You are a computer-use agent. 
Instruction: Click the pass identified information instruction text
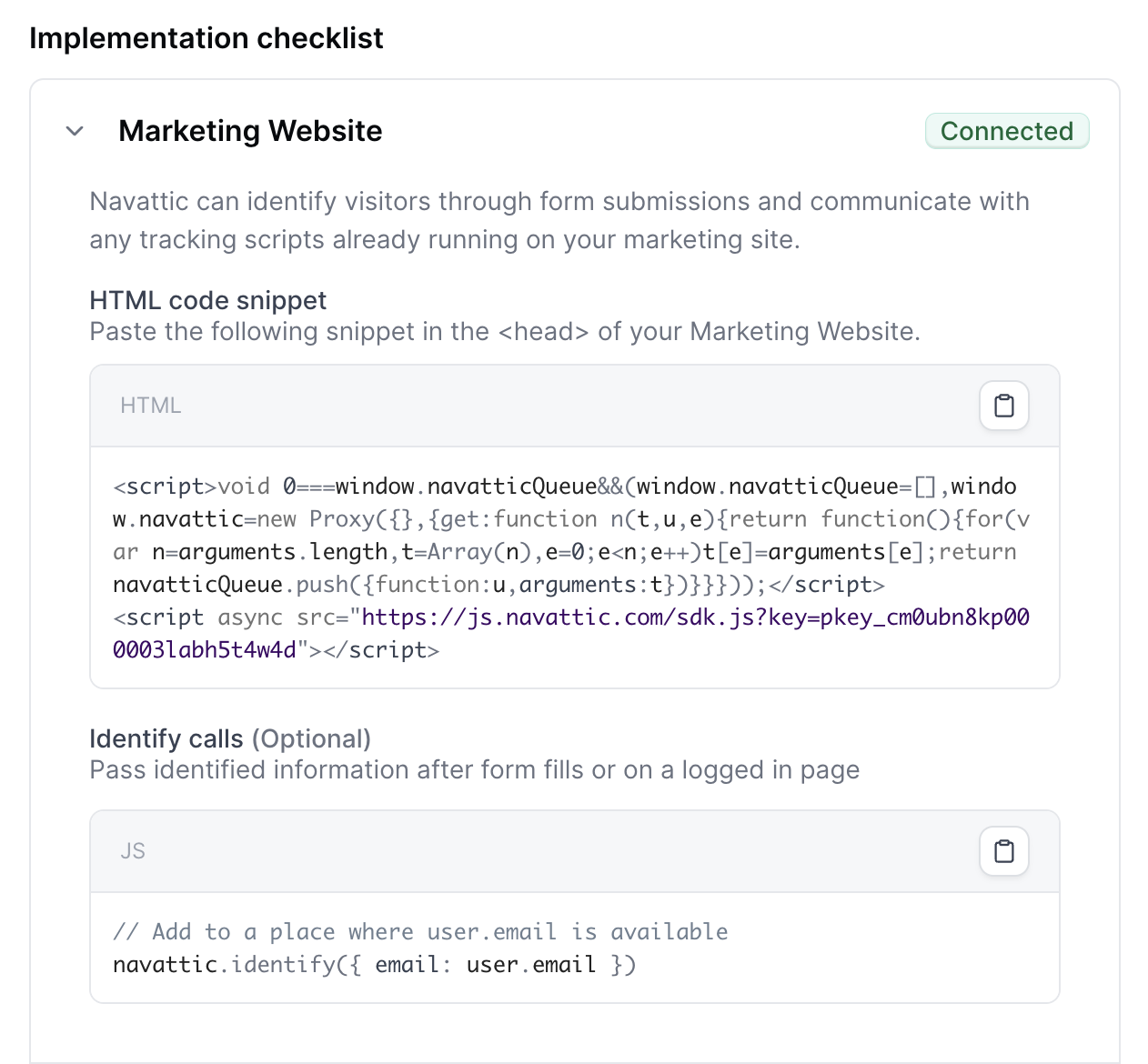click(474, 770)
